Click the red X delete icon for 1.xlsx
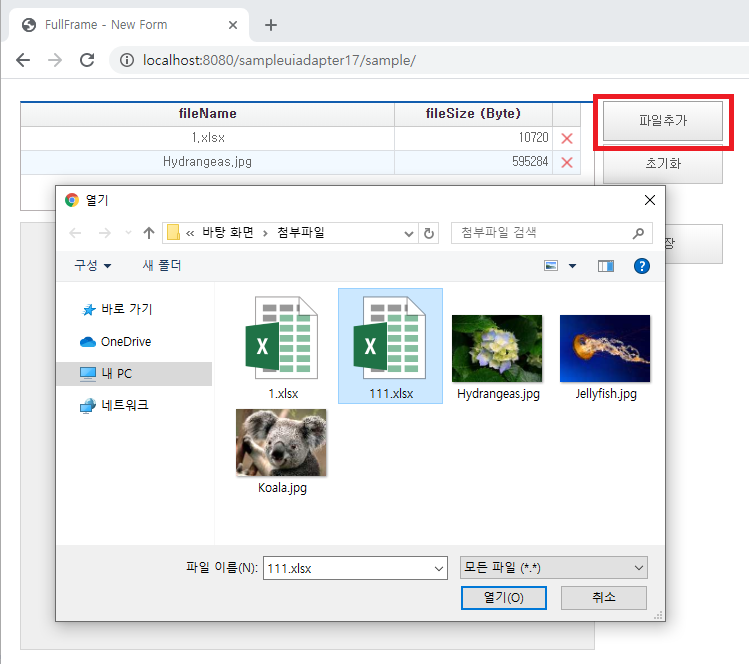 pos(567,139)
